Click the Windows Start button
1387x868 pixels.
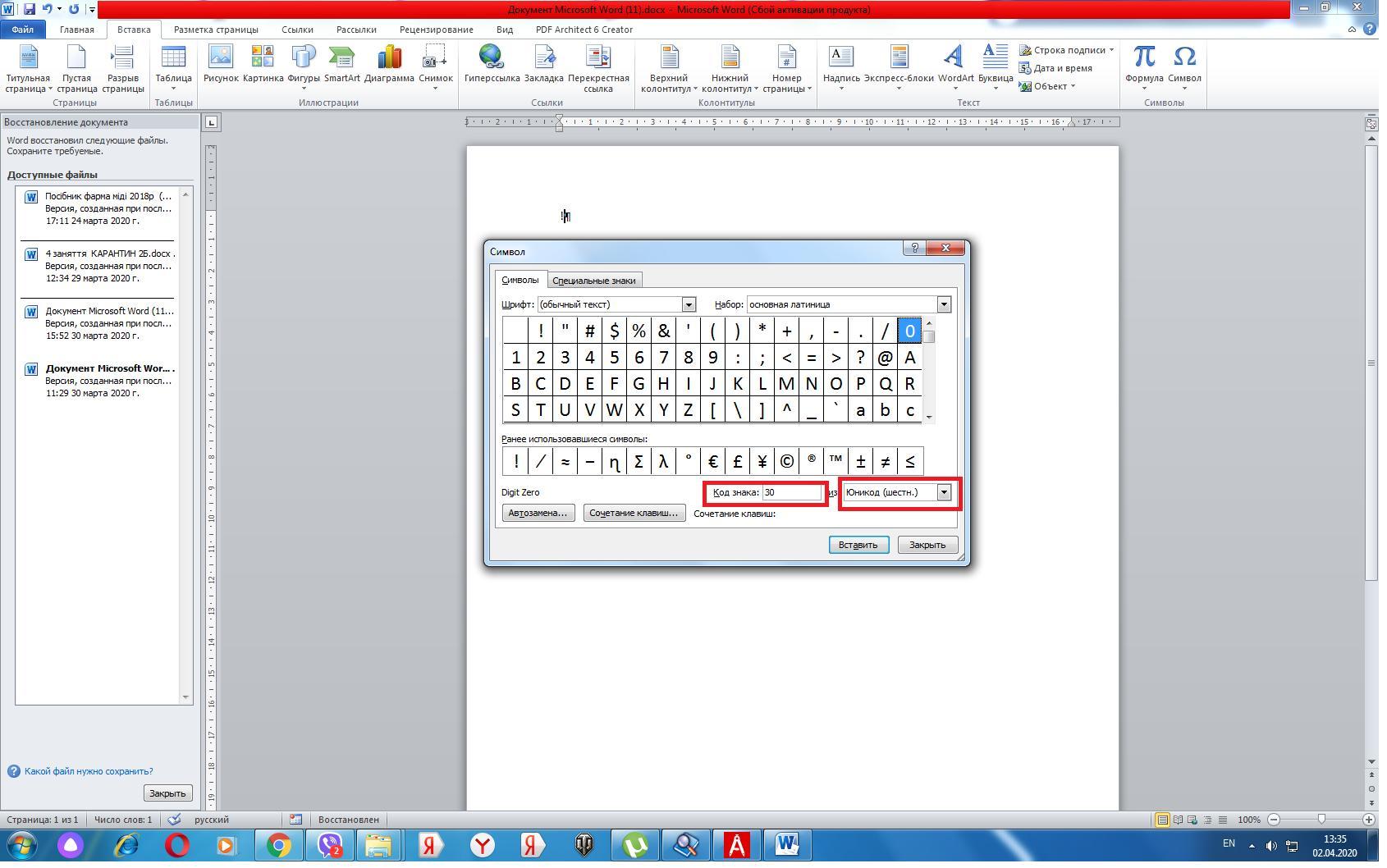pyautogui.click(x=21, y=845)
